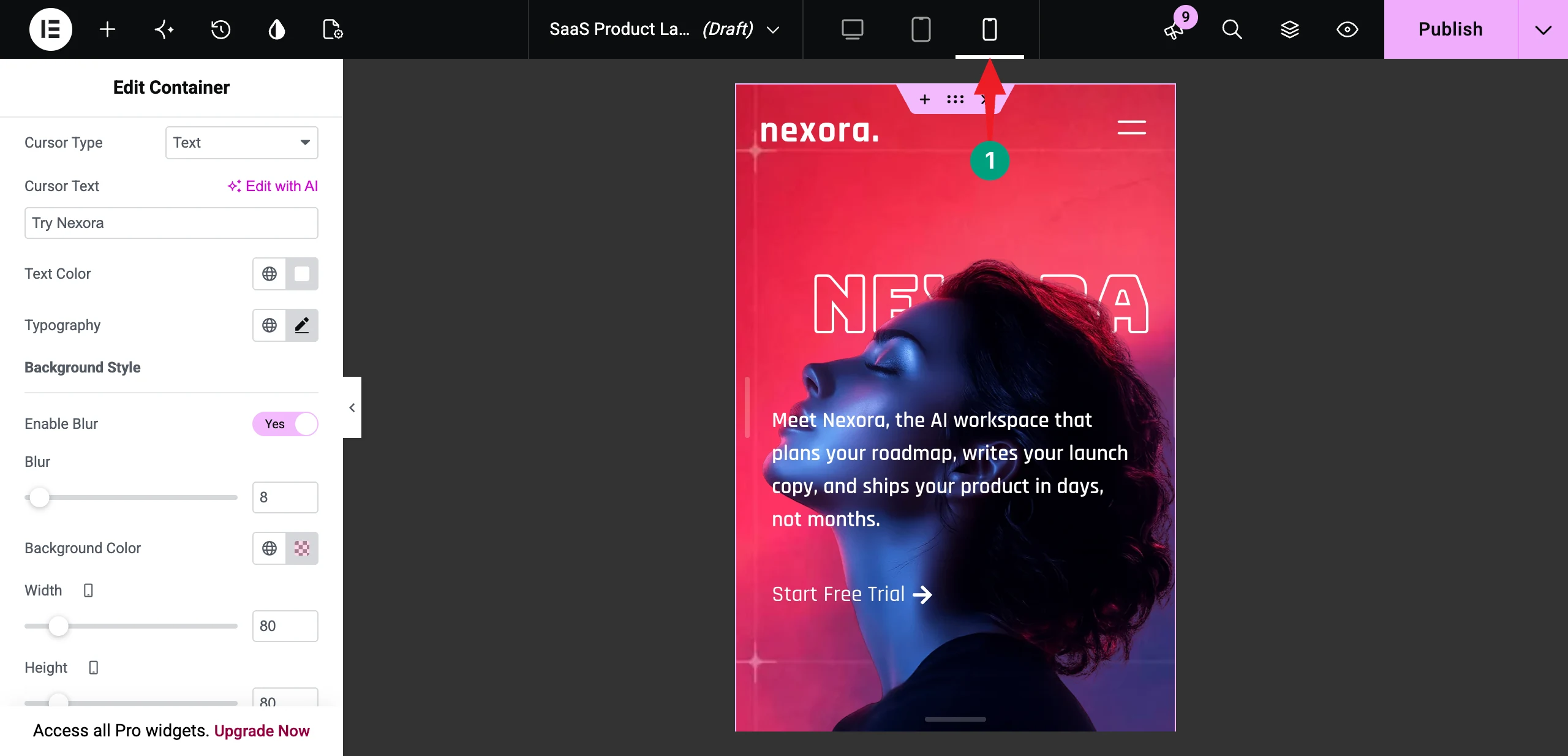Change Height responsive device icon
The width and height of the screenshot is (1568, 756).
pyautogui.click(x=93, y=668)
